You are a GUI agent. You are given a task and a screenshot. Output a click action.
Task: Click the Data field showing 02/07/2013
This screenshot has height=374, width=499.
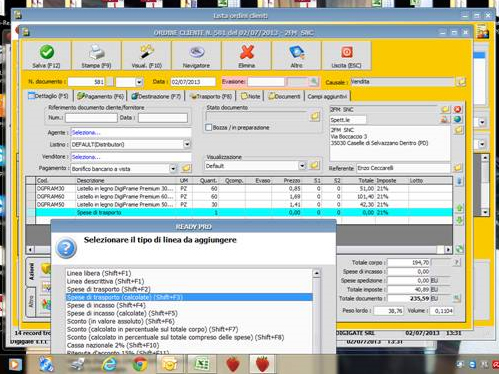coord(193,82)
